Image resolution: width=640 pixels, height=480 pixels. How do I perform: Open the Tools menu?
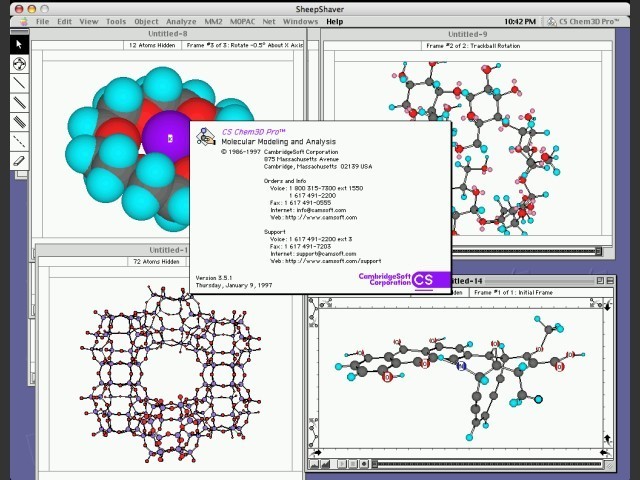click(116, 22)
